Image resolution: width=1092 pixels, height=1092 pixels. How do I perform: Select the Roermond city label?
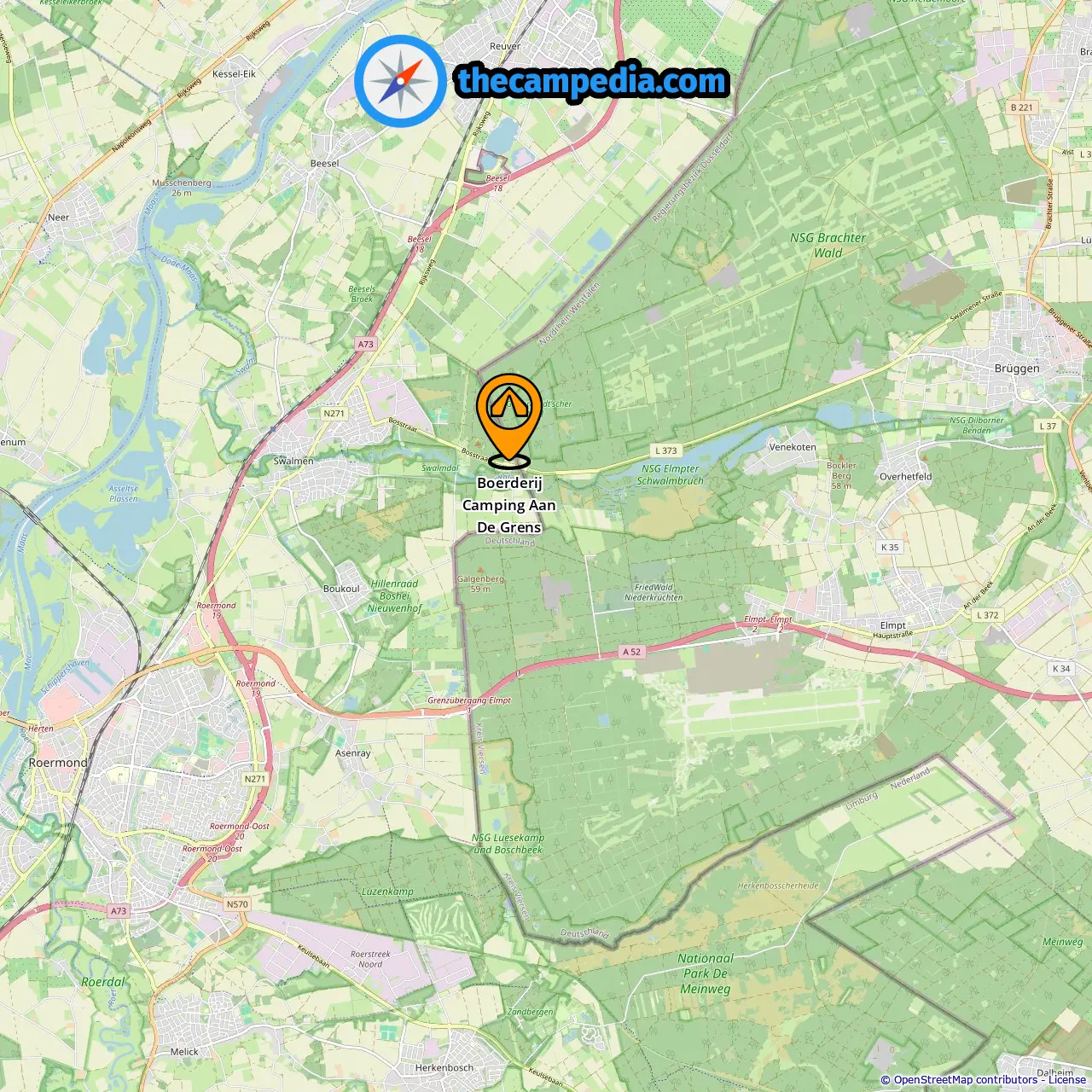coord(58,763)
